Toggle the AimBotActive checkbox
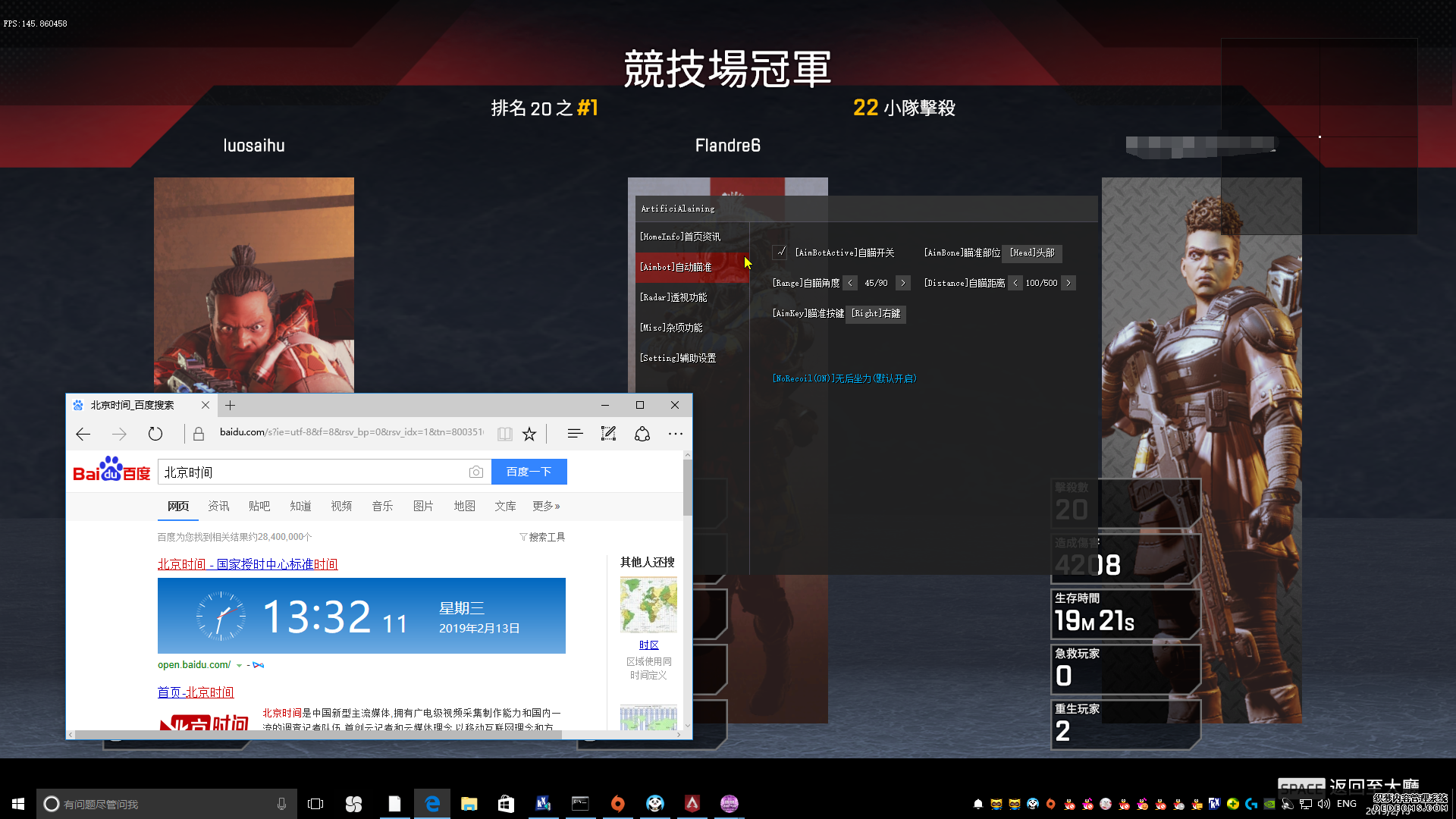 [x=780, y=253]
